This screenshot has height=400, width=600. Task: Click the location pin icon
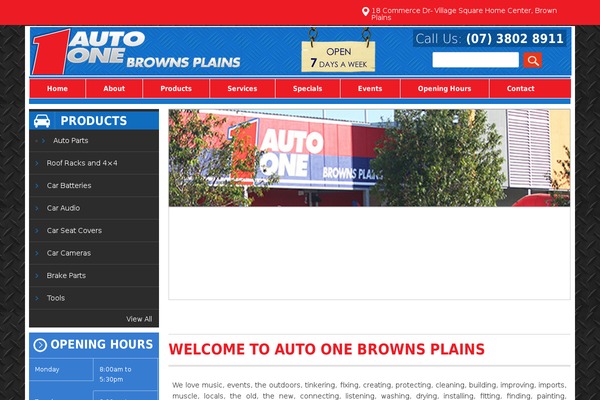point(366,12)
